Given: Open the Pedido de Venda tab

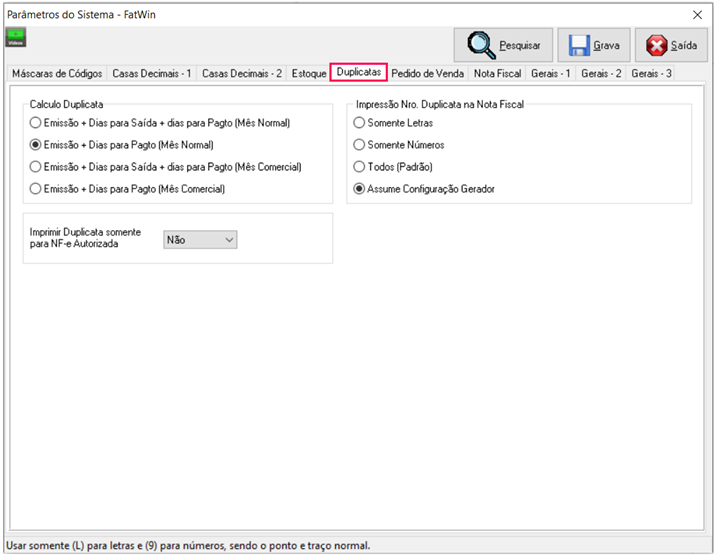Looking at the screenshot, I should pos(427,74).
